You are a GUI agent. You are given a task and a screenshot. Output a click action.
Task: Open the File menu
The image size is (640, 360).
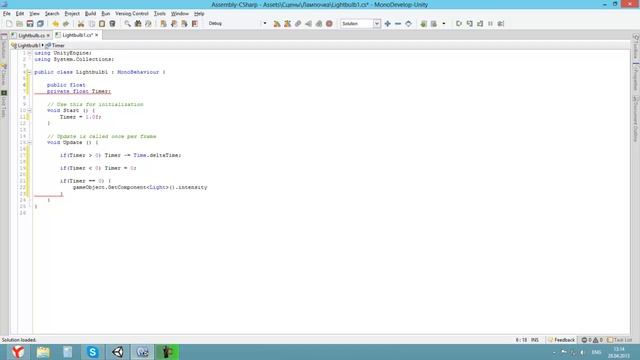click(7, 13)
